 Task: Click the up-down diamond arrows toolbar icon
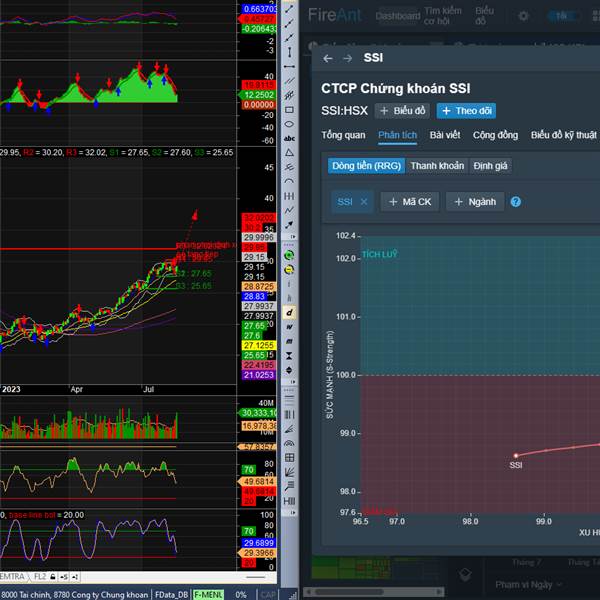(289, 370)
